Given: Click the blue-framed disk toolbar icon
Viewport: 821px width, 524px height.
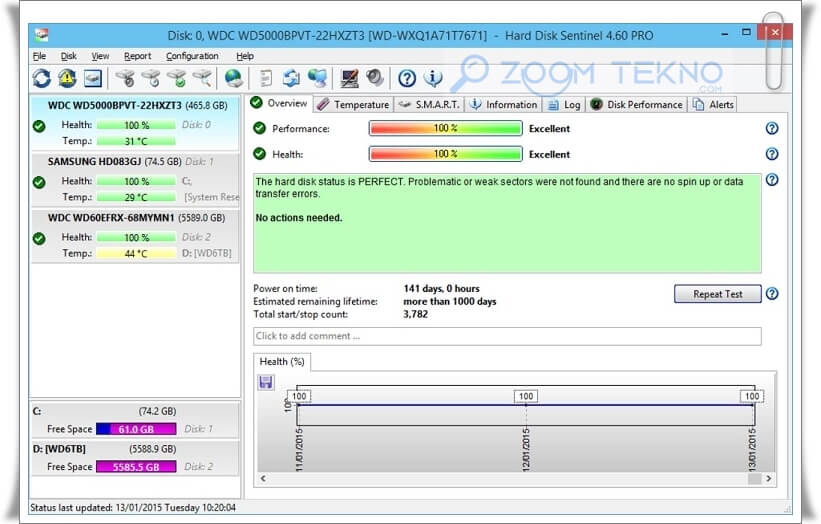Looking at the screenshot, I should coord(93,79).
